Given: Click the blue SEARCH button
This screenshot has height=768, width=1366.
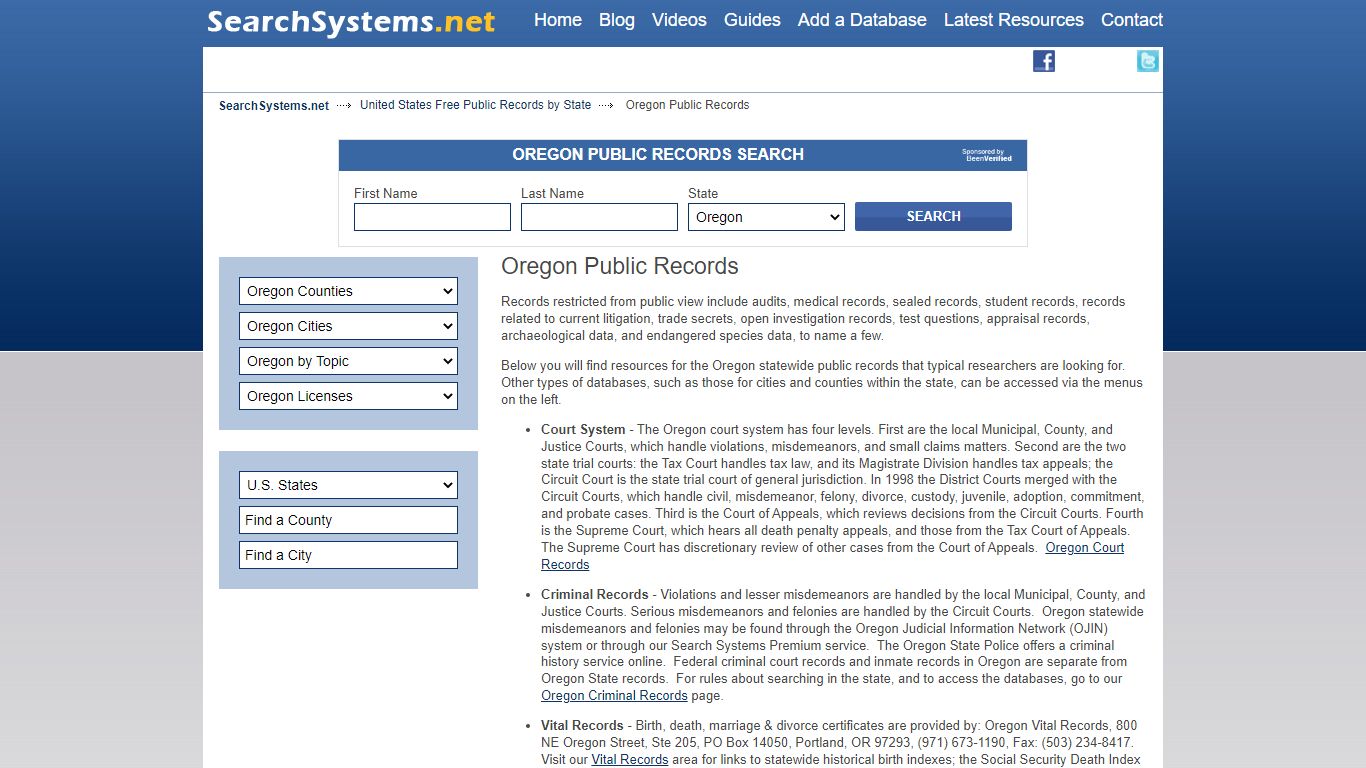Looking at the screenshot, I should (x=933, y=216).
